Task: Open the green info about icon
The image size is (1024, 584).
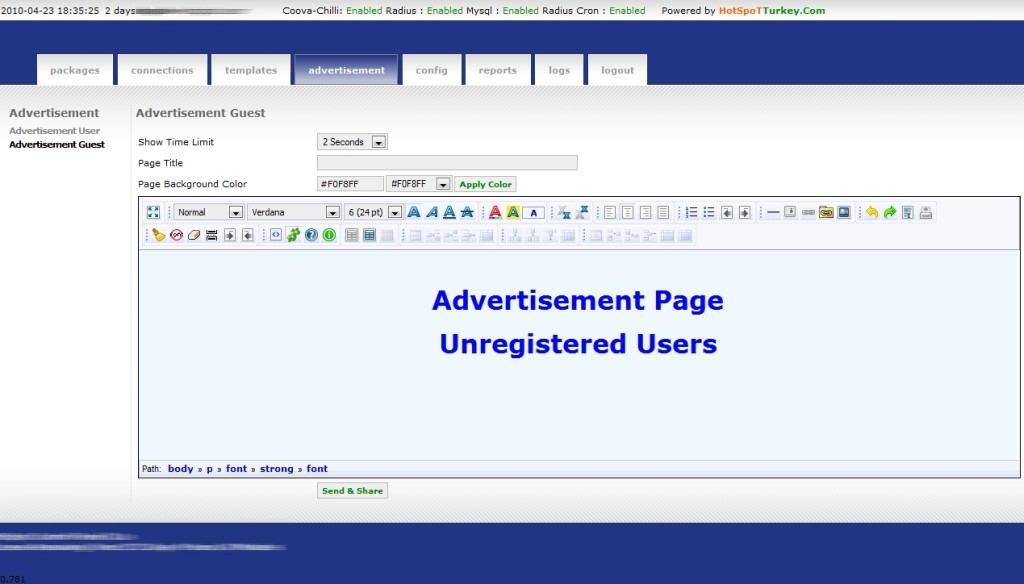Action: click(x=329, y=235)
